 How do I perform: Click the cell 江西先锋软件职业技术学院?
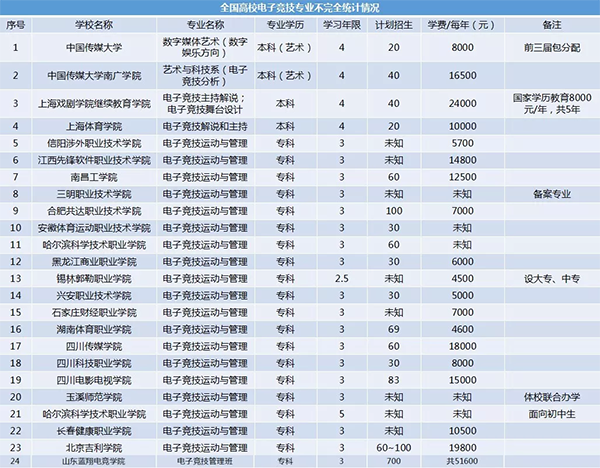point(94,160)
